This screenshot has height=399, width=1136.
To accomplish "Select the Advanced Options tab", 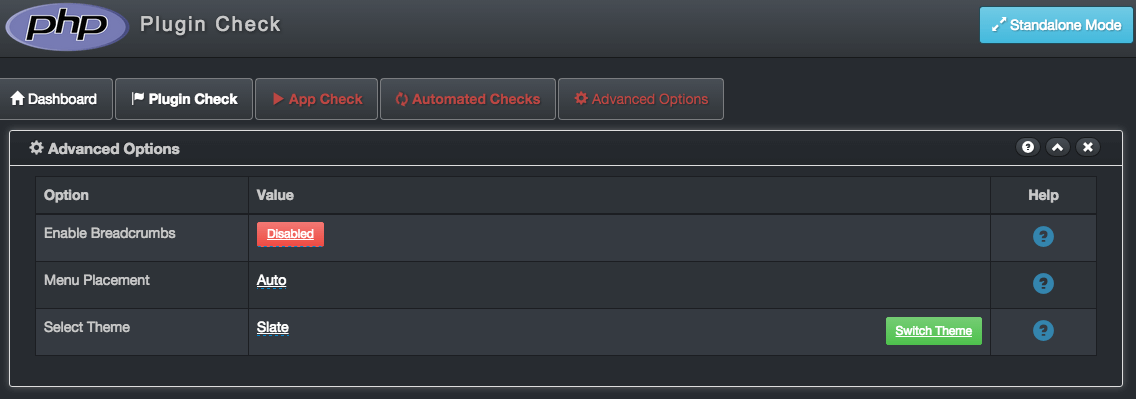I will pyautogui.click(x=640, y=99).
